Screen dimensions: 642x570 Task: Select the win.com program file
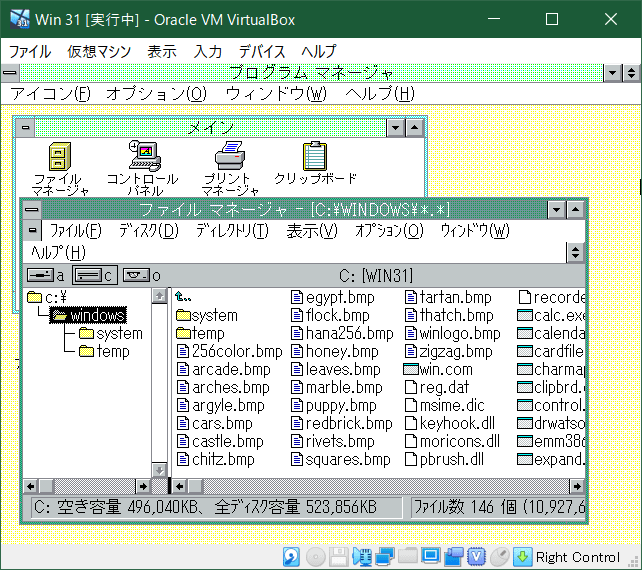[x=438, y=369]
